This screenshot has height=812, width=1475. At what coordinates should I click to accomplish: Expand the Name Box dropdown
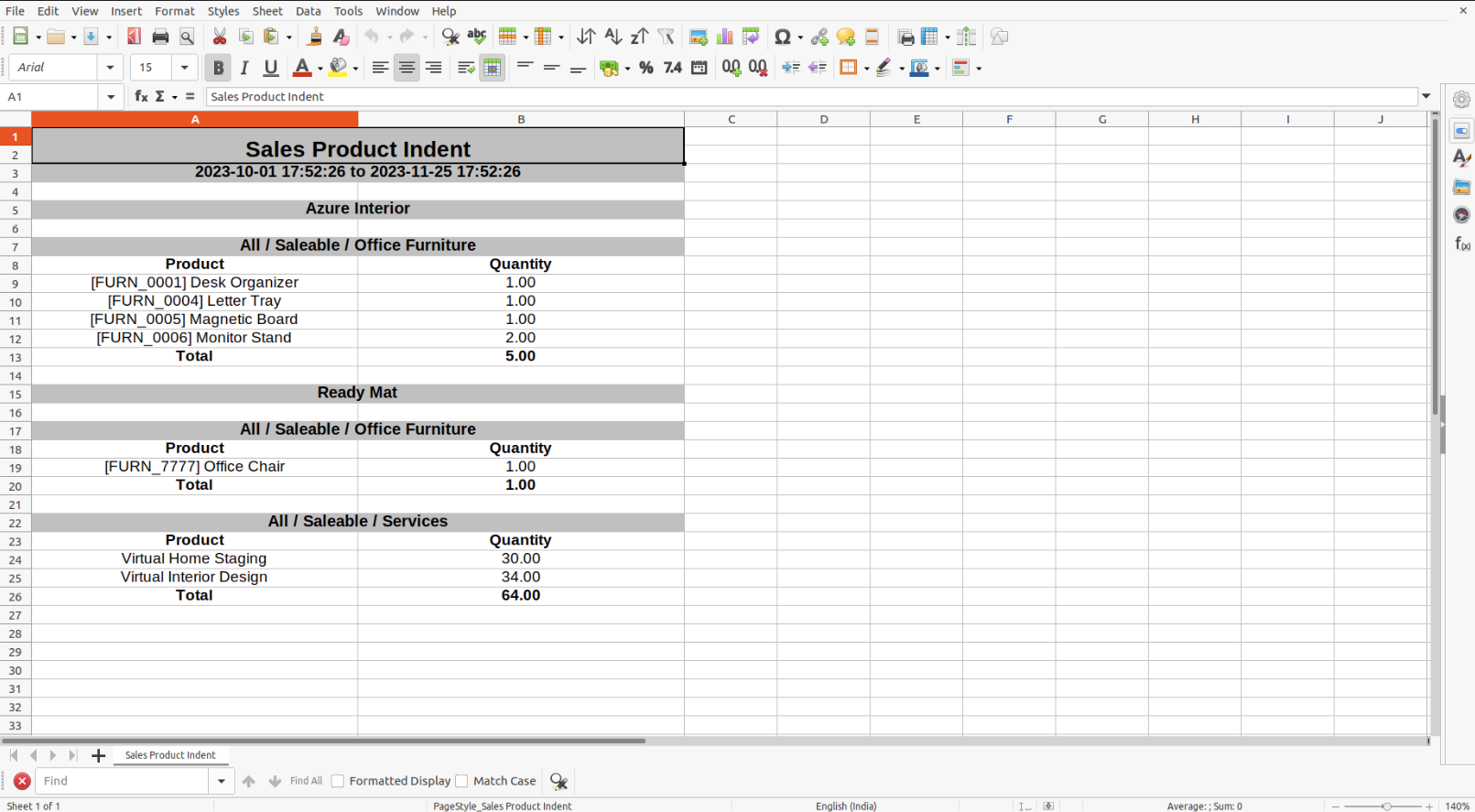111,96
